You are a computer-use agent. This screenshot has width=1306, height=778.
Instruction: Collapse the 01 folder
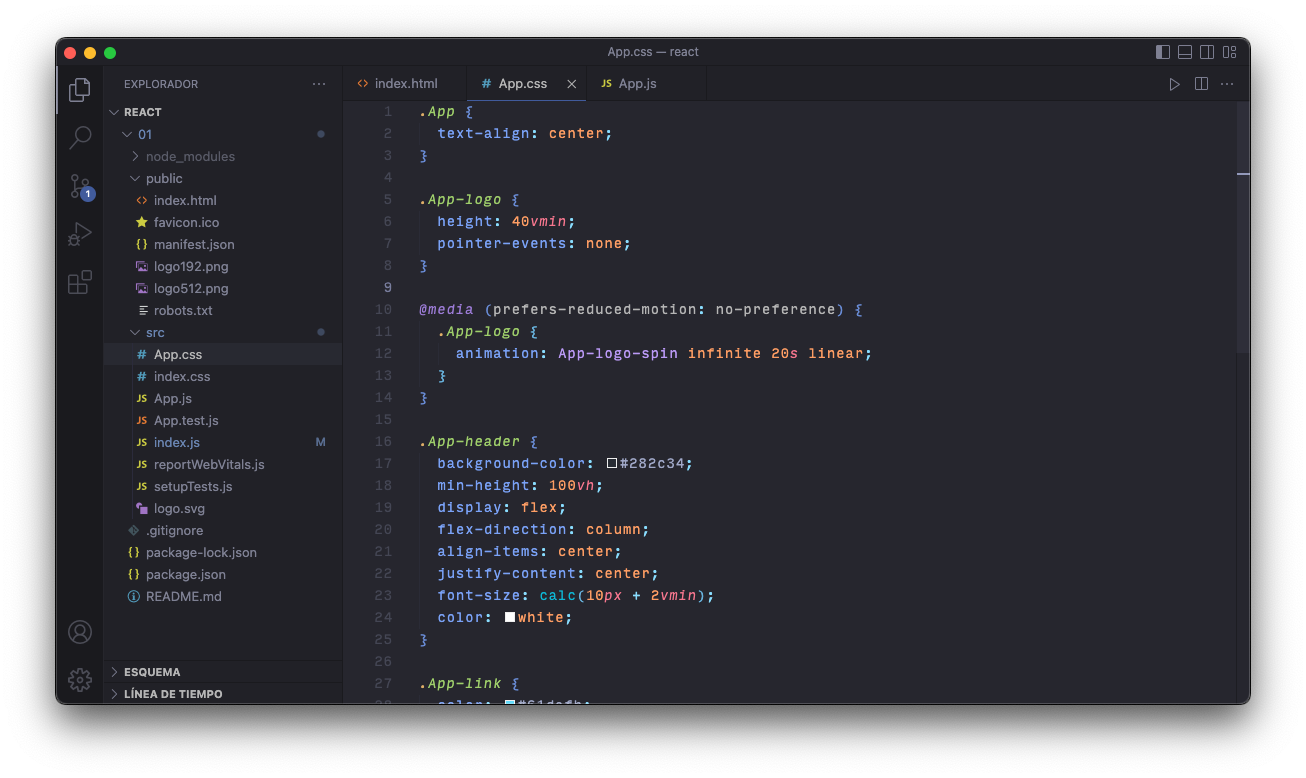tap(127, 134)
